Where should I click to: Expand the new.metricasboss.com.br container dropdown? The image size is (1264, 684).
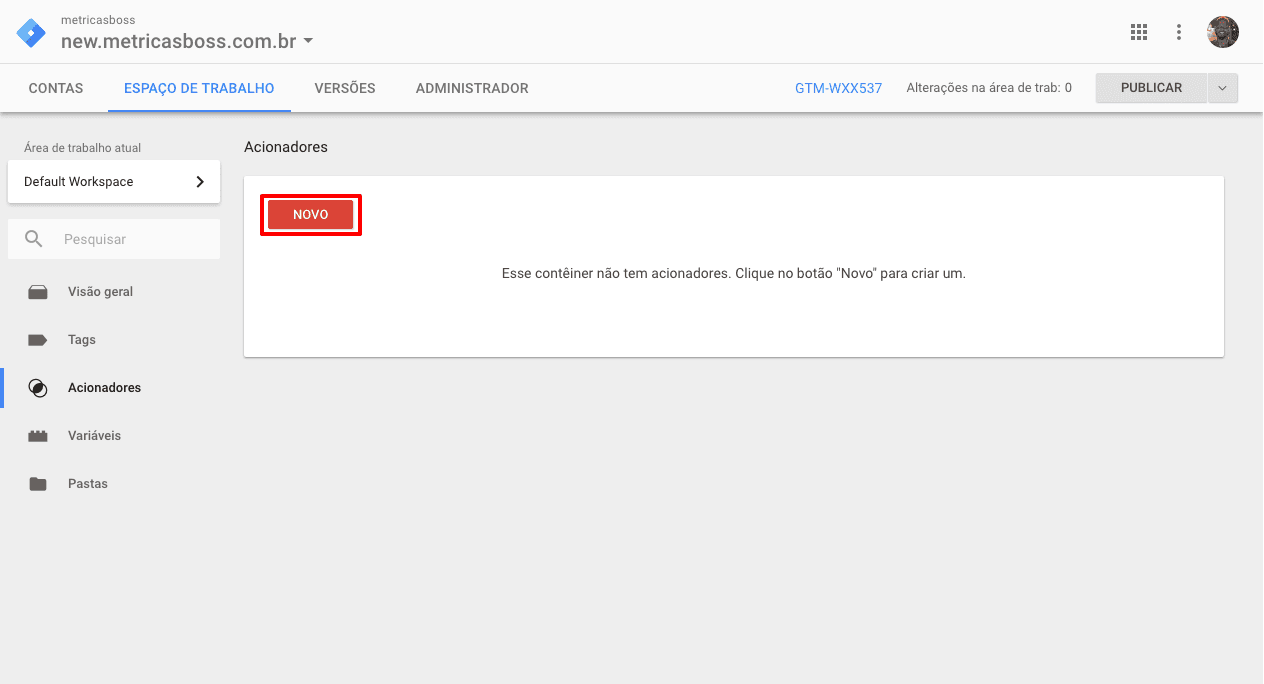click(x=308, y=42)
